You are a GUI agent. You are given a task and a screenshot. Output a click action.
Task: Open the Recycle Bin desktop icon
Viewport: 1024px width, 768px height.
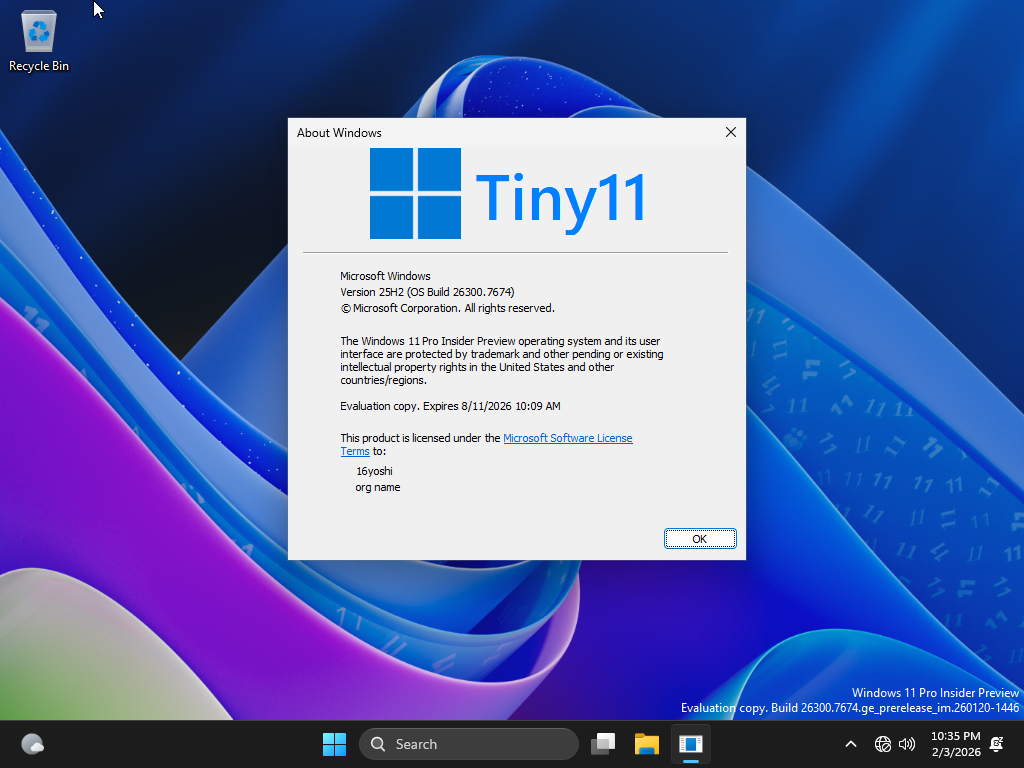coord(39,40)
